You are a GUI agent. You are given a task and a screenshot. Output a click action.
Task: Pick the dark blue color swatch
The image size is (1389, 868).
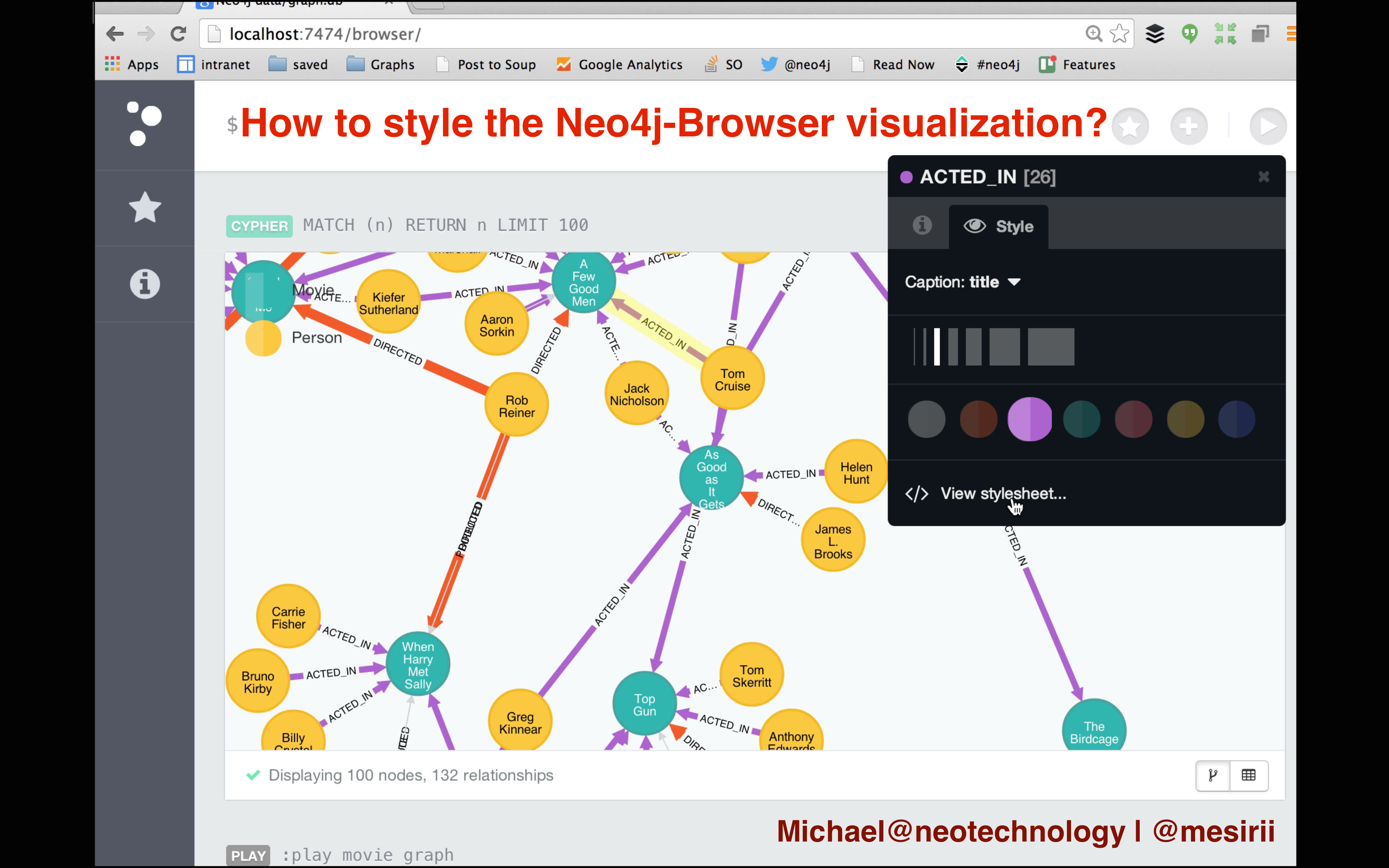1236,420
